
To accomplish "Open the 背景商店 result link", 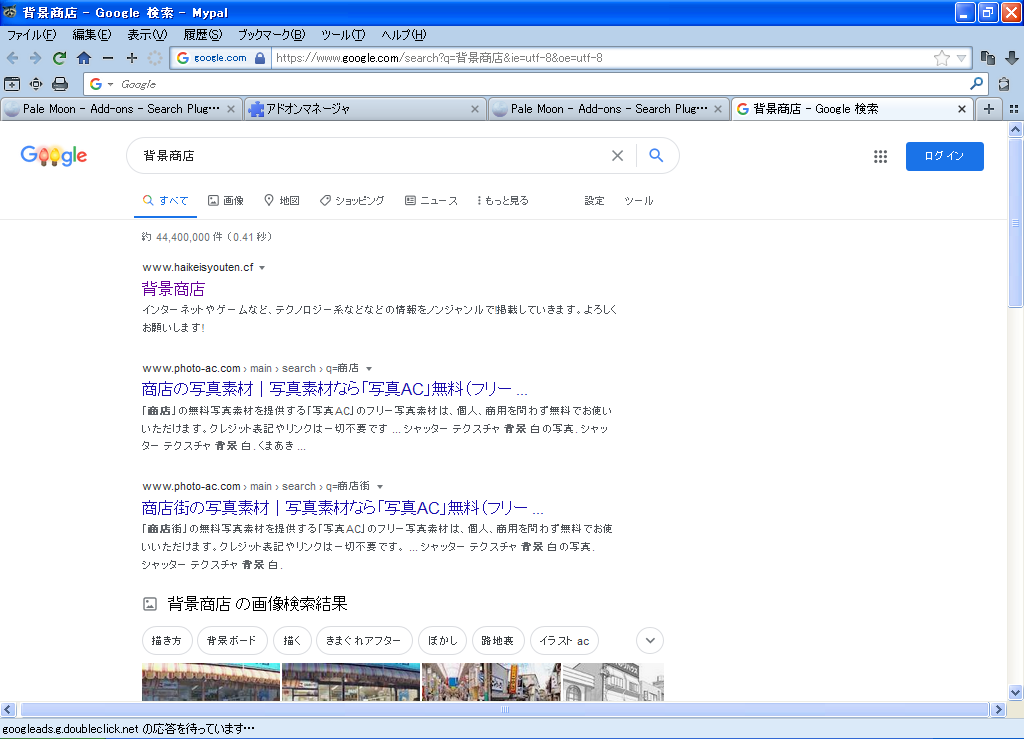I will (x=173, y=289).
